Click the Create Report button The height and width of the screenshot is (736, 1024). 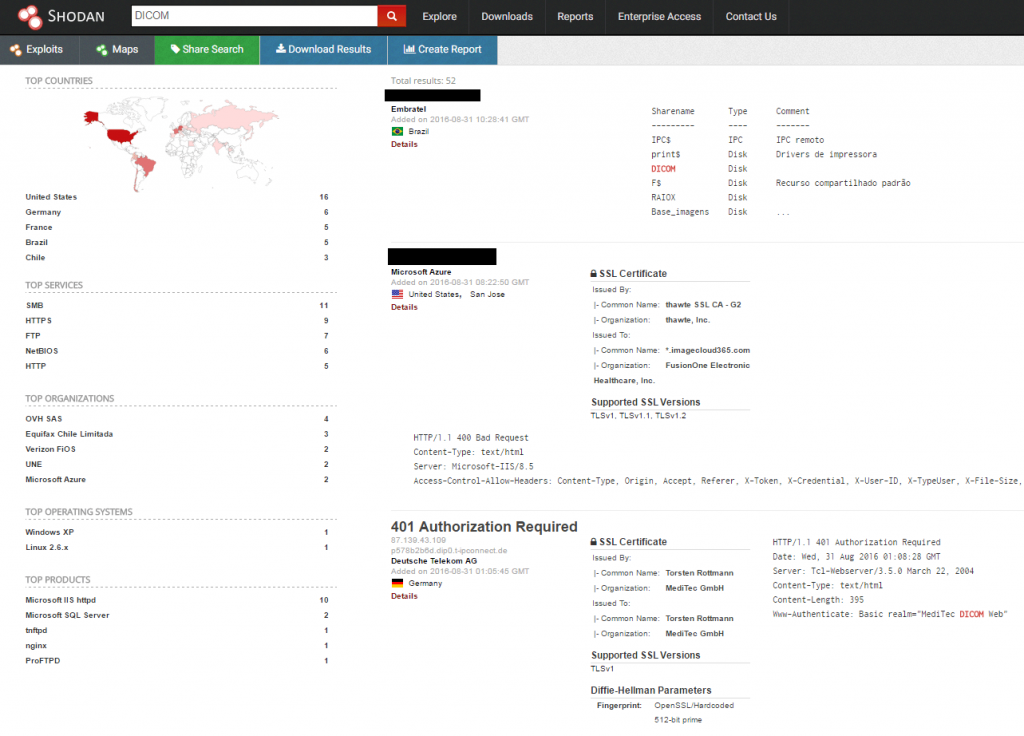[x=443, y=50]
